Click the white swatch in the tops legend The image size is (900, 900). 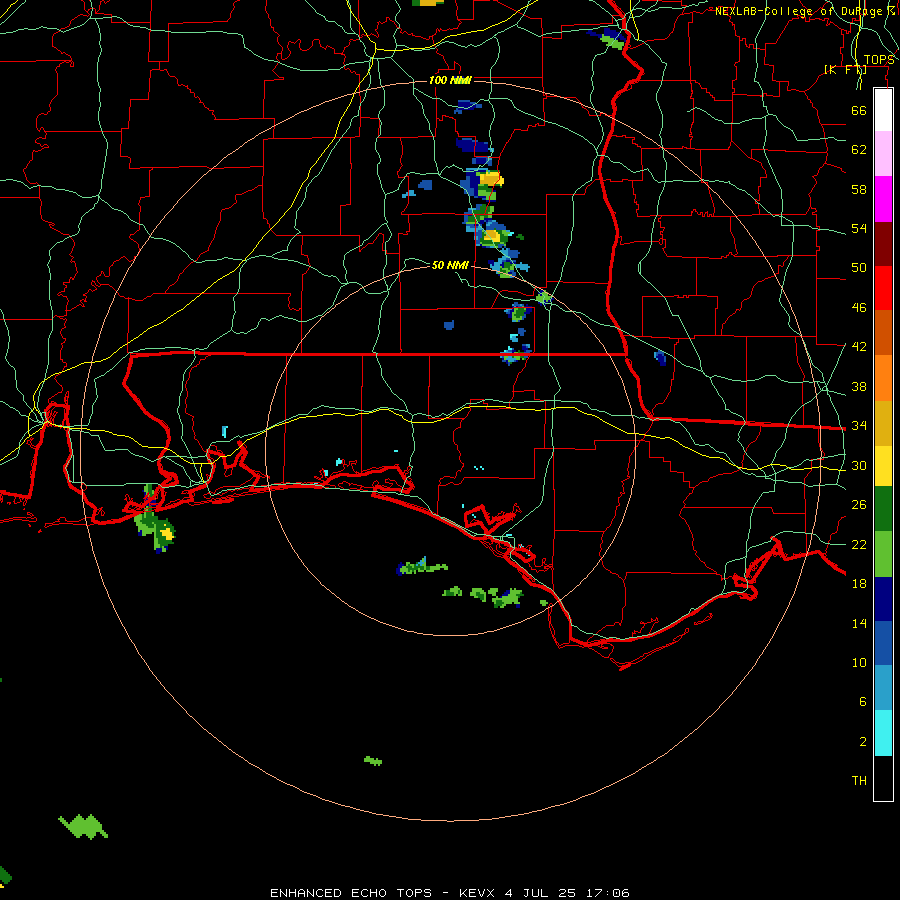883,110
